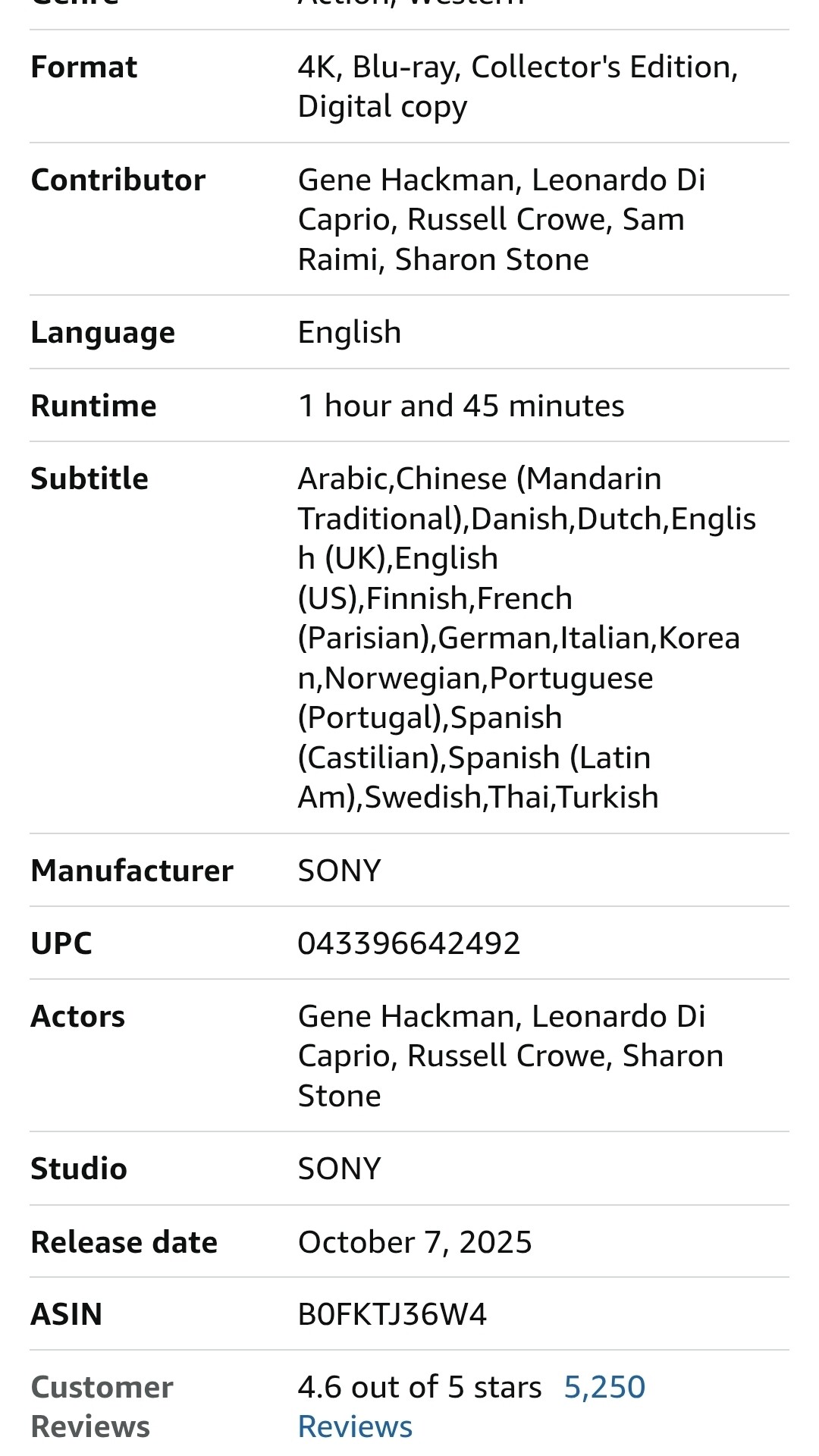Click the Subtitle languages list
Viewport: 819px width, 1456px height.
[x=523, y=638]
